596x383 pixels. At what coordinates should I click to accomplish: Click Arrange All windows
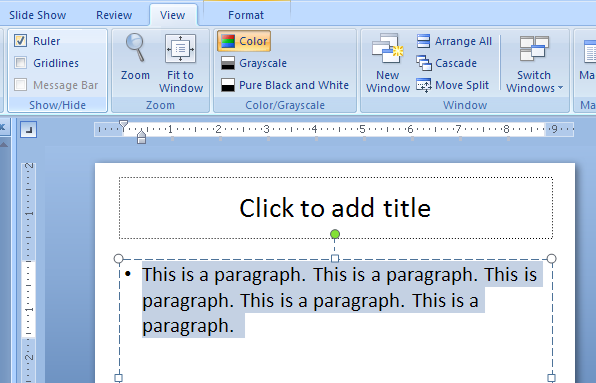[x=454, y=41]
